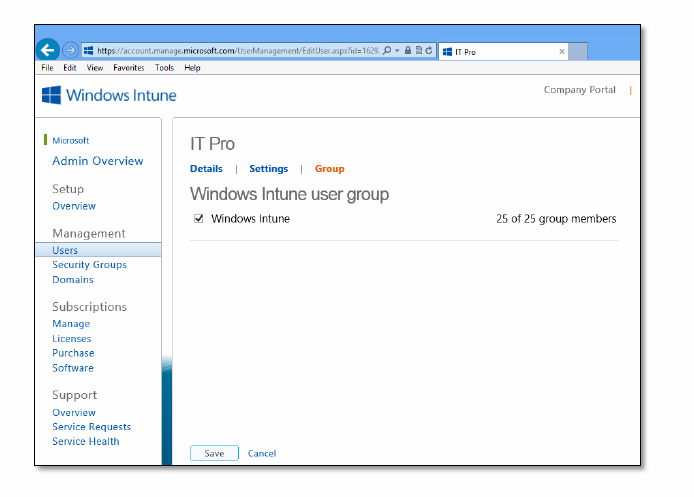Switch to the Settings tab

pos(269,169)
